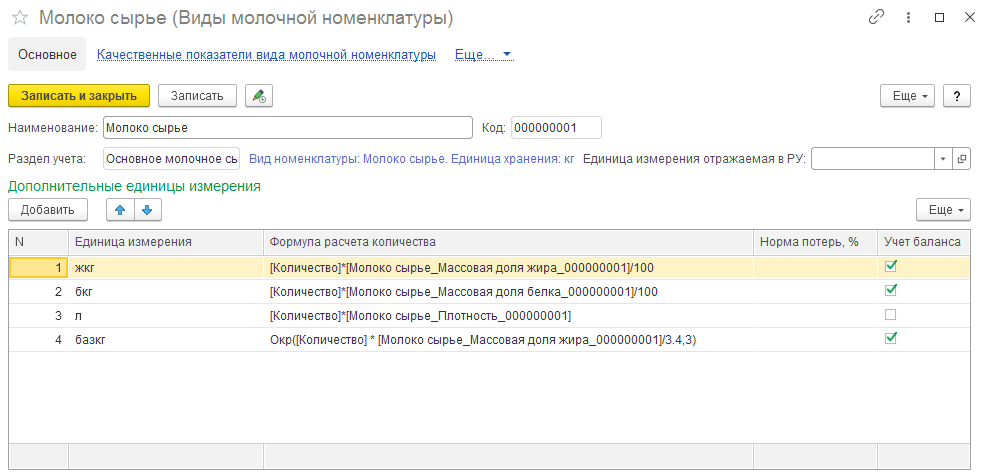Uncheck Учет баланса for бкг row
This screenshot has width=982, height=473.
click(891, 291)
